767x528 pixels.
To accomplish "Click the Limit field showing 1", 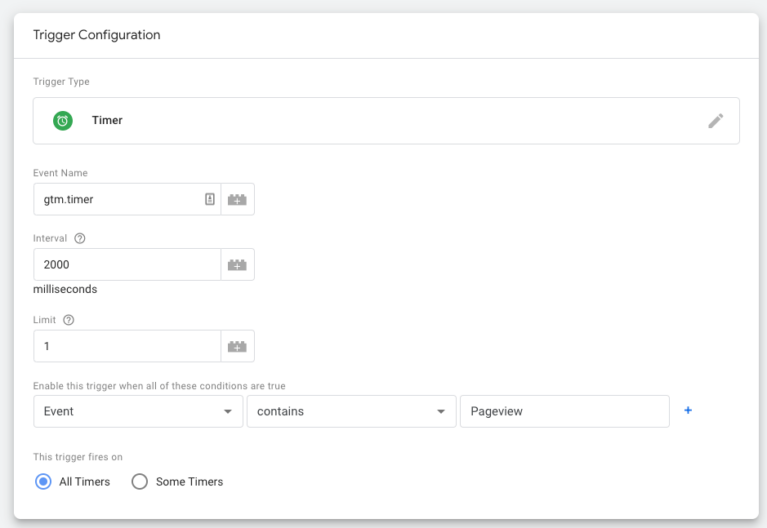I will coord(125,346).
